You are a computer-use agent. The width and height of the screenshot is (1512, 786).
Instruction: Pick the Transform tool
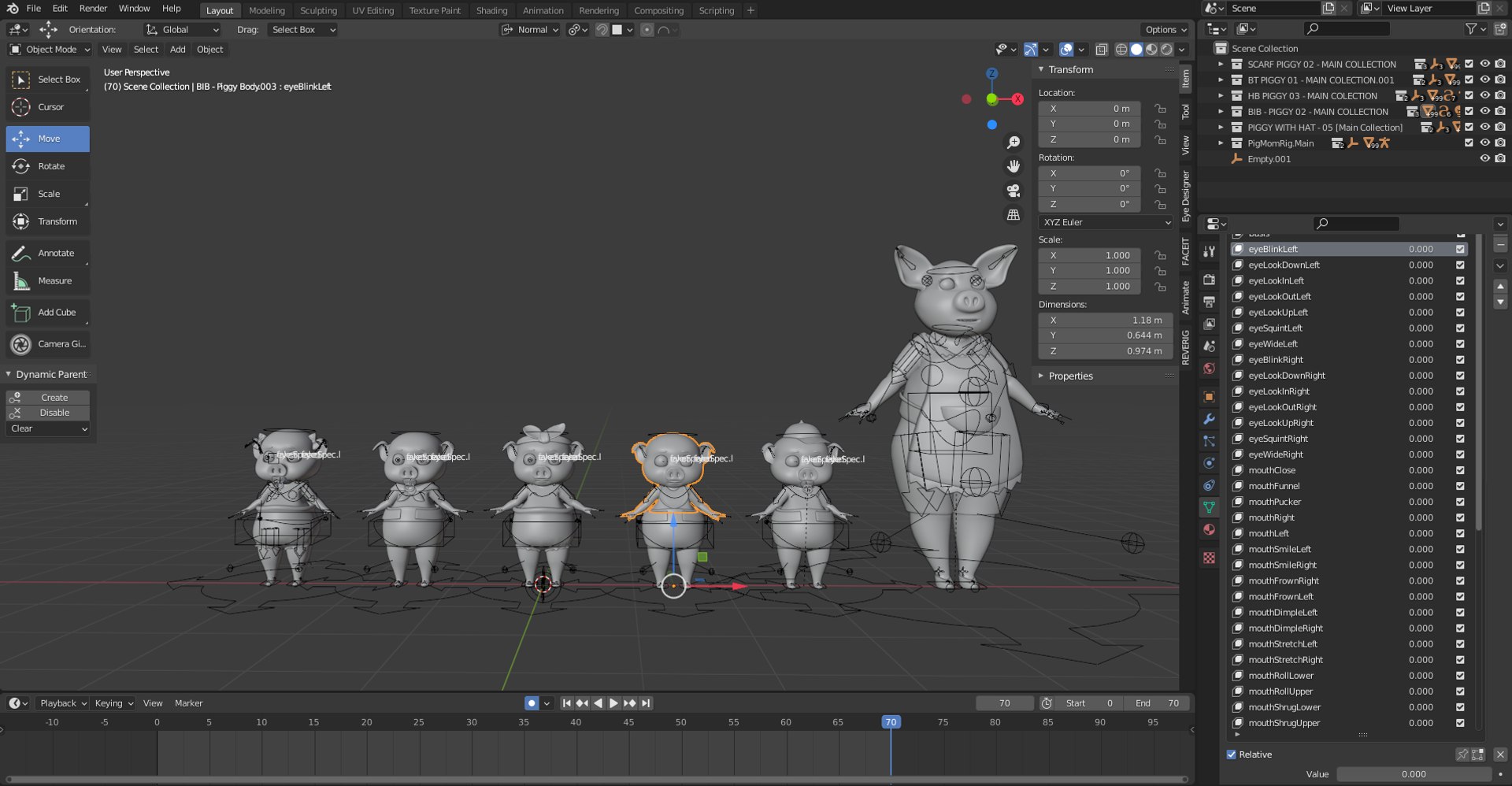47,221
